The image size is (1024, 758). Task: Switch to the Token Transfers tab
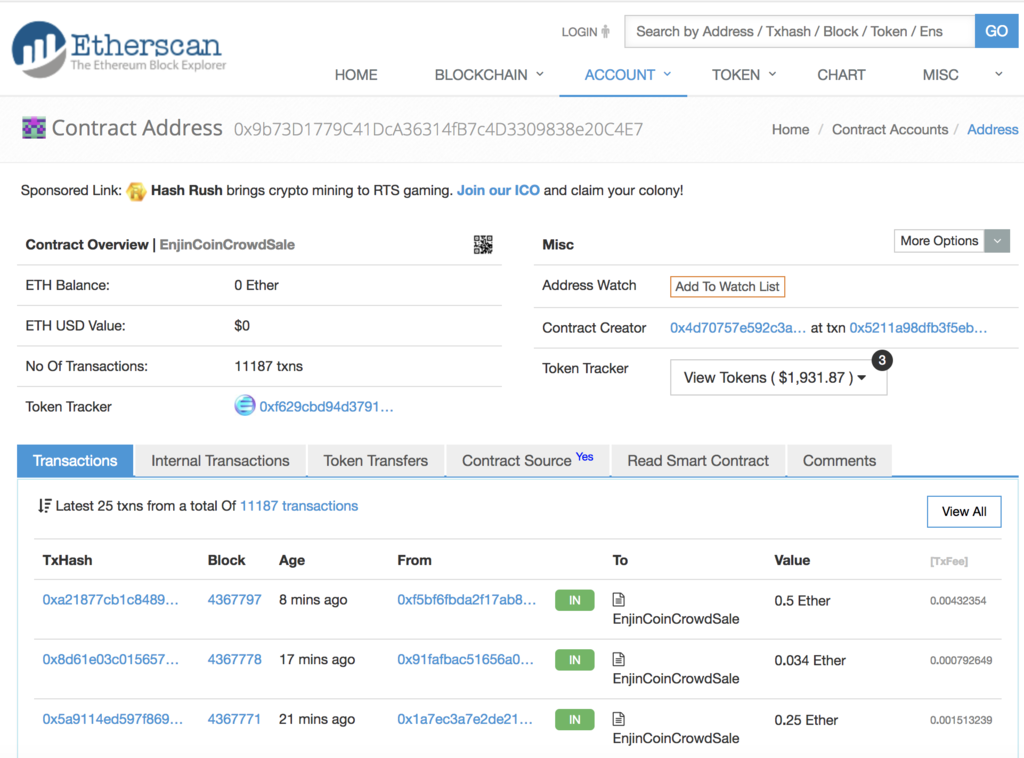click(x=376, y=460)
